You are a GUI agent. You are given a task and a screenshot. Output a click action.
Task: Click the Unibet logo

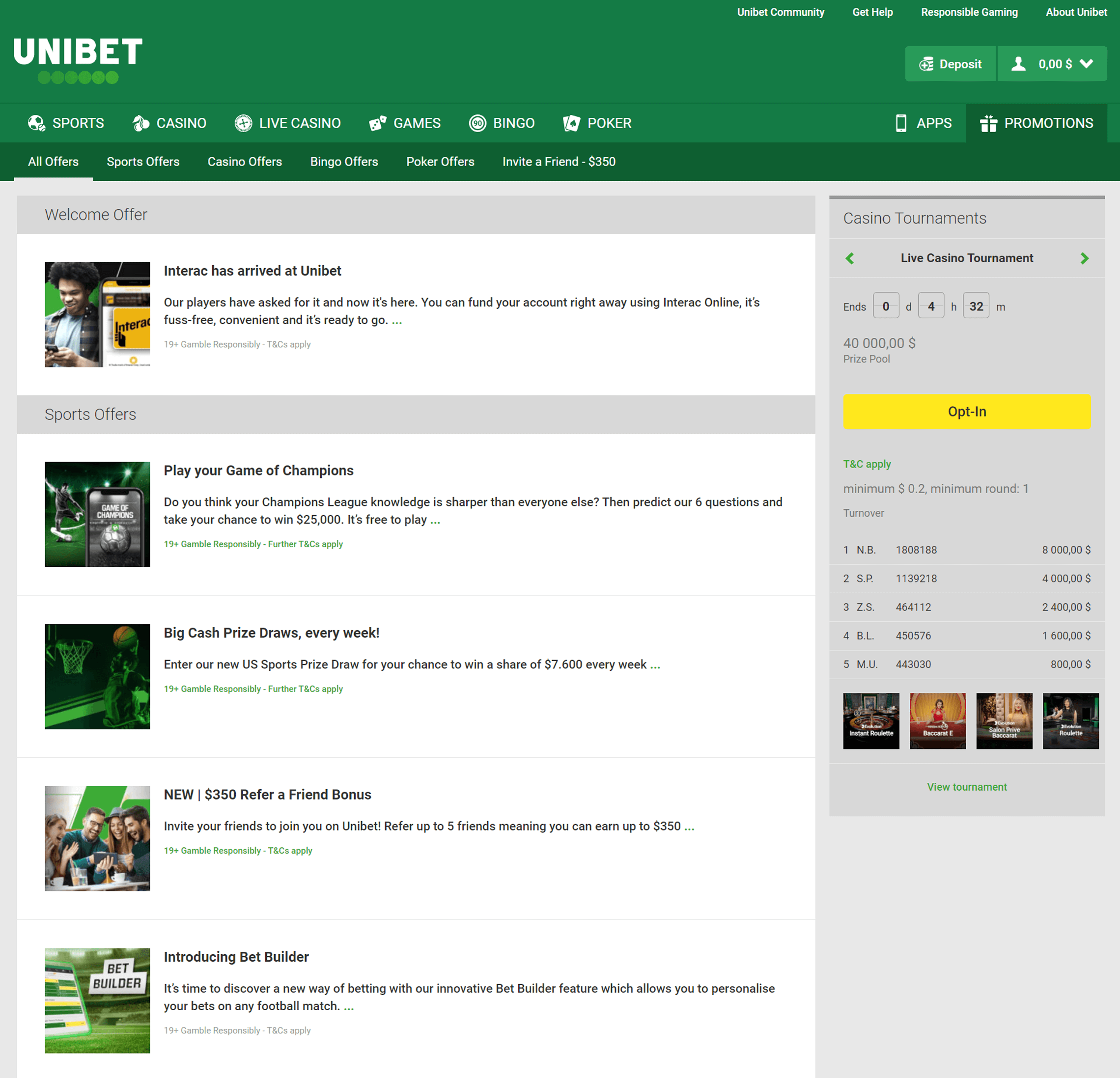tap(78, 59)
